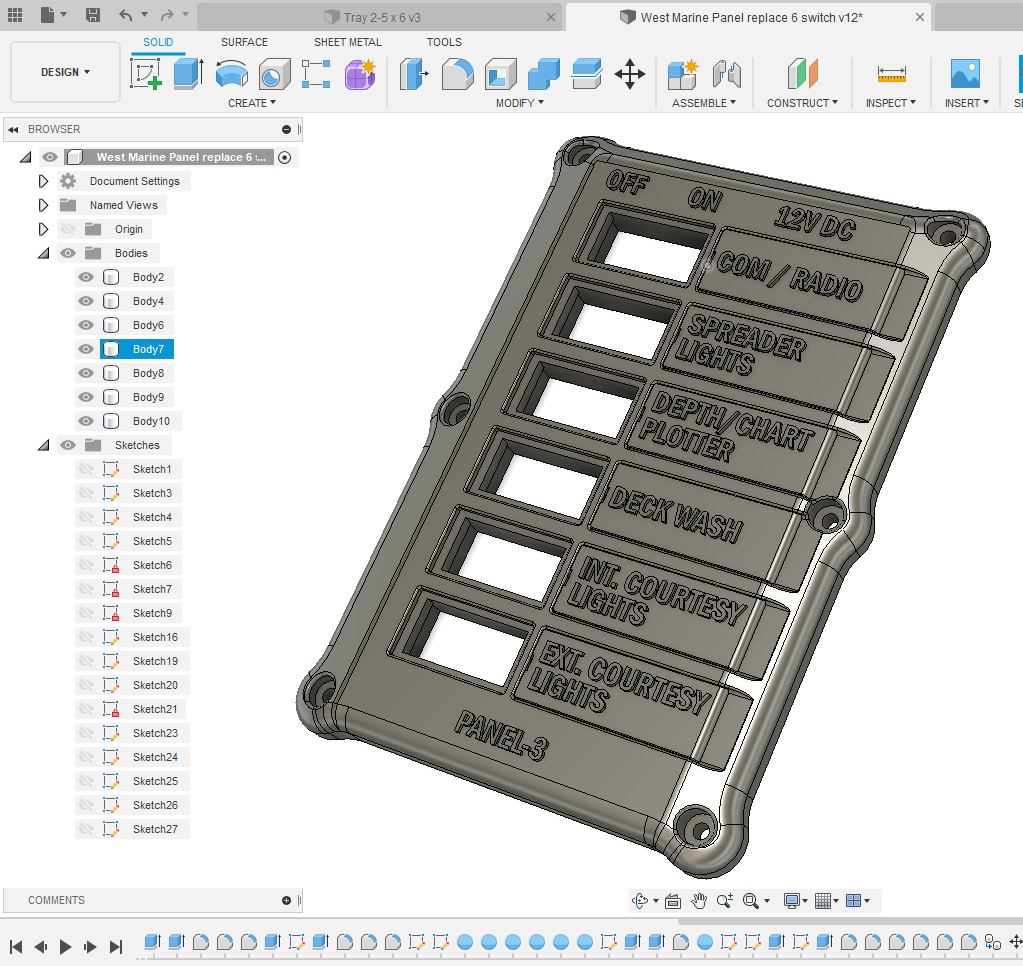The image size is (1023, 966).
Task: Switch to the SOLID tab
Action: coord(158,42)
